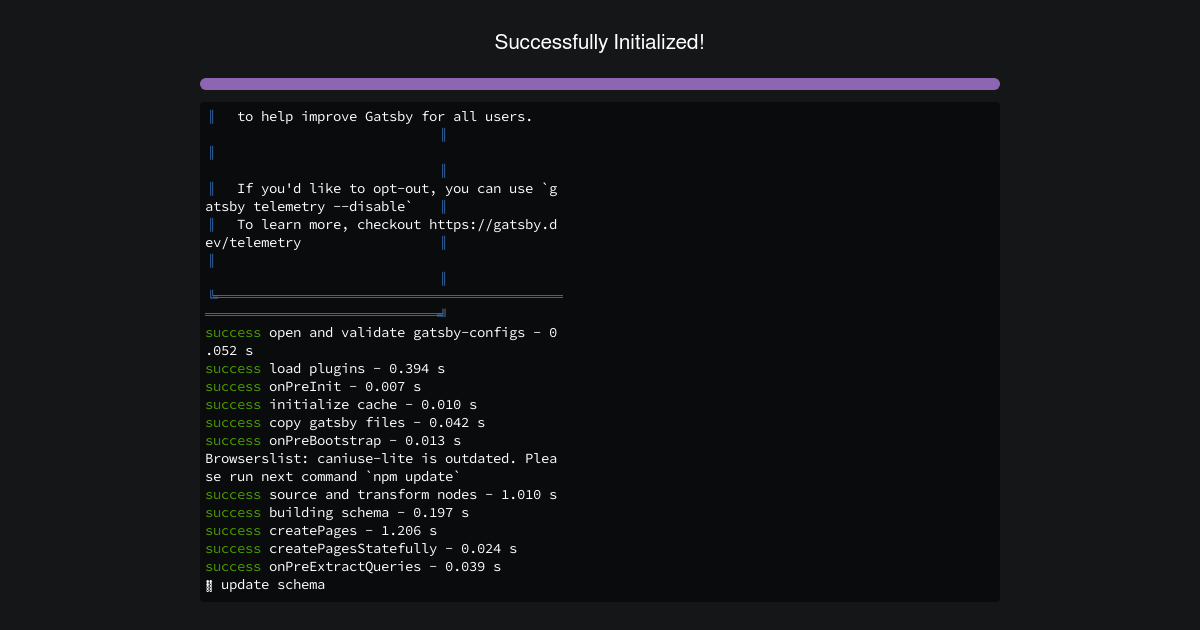Screen dimensions: 1200x630
Task: Click the Successfully Initialized! heading
Action: 600,42
